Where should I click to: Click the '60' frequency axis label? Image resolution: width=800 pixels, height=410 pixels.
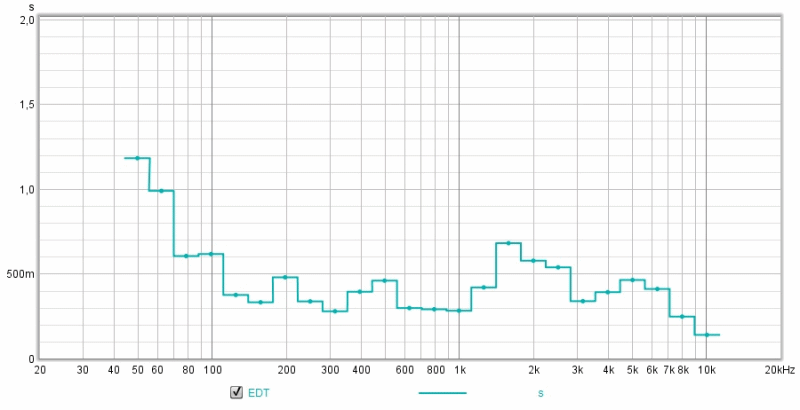point(157,370)
